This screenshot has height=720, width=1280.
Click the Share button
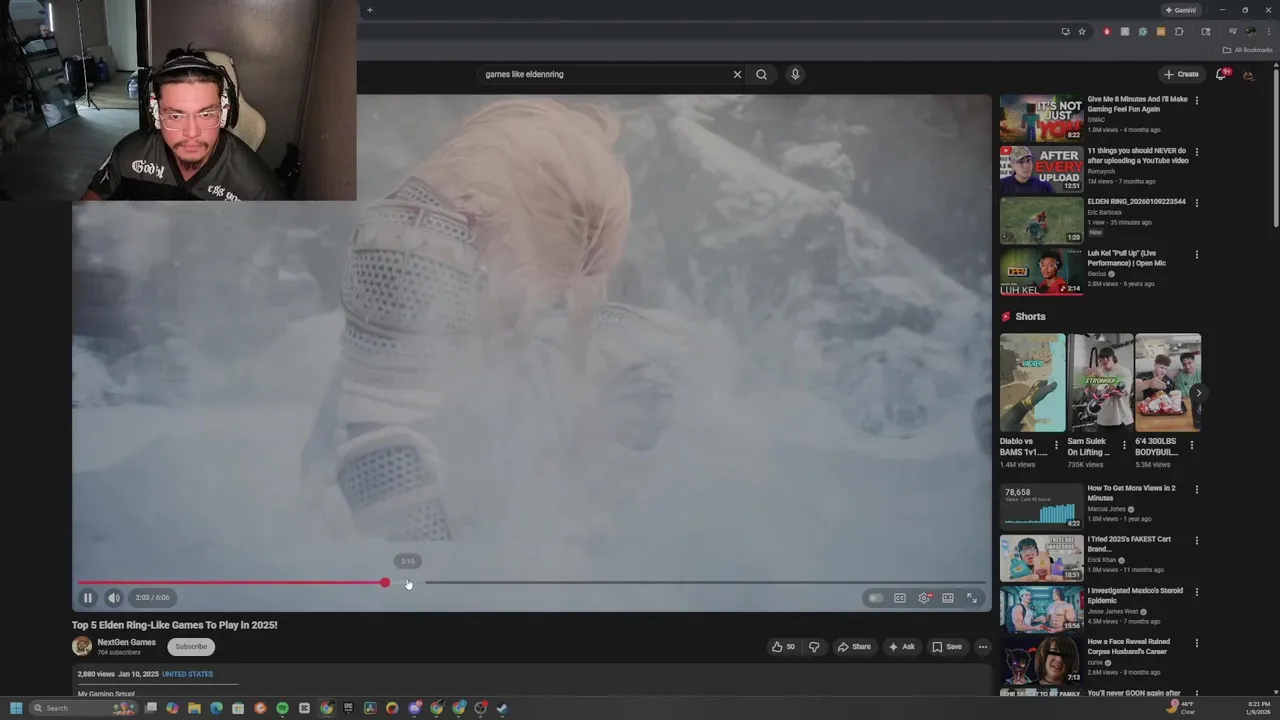point(854,647)
